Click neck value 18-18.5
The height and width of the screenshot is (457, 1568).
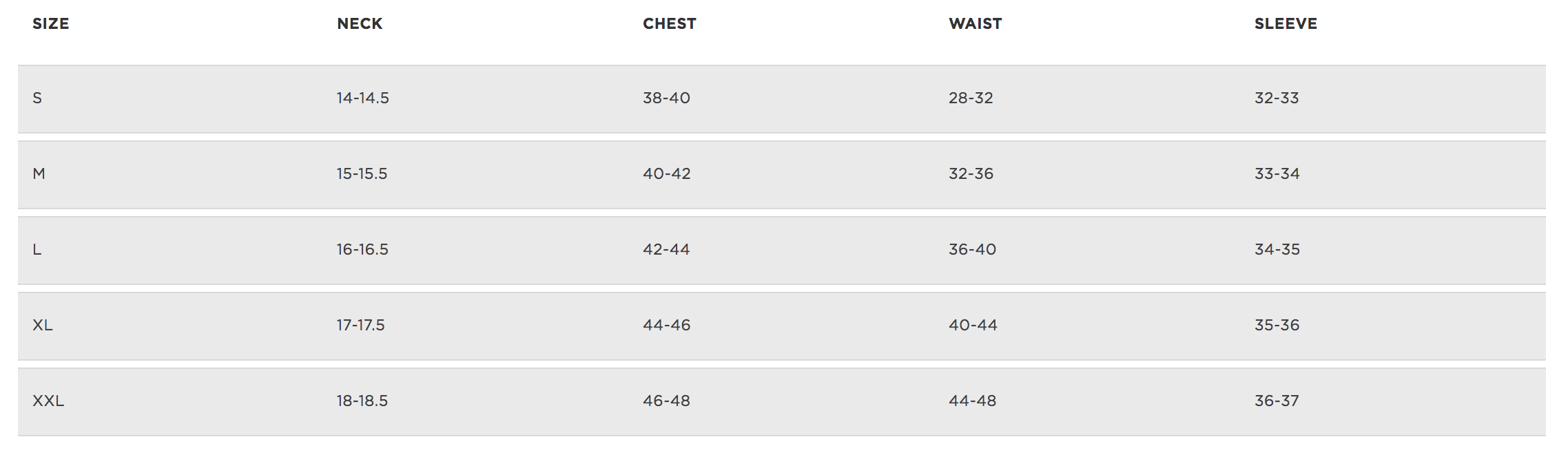pyautogui.click(x=362, y=401)
